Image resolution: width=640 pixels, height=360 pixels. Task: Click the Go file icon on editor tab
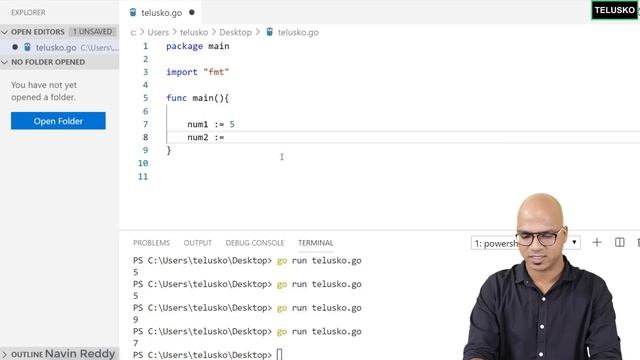(133, 13)
